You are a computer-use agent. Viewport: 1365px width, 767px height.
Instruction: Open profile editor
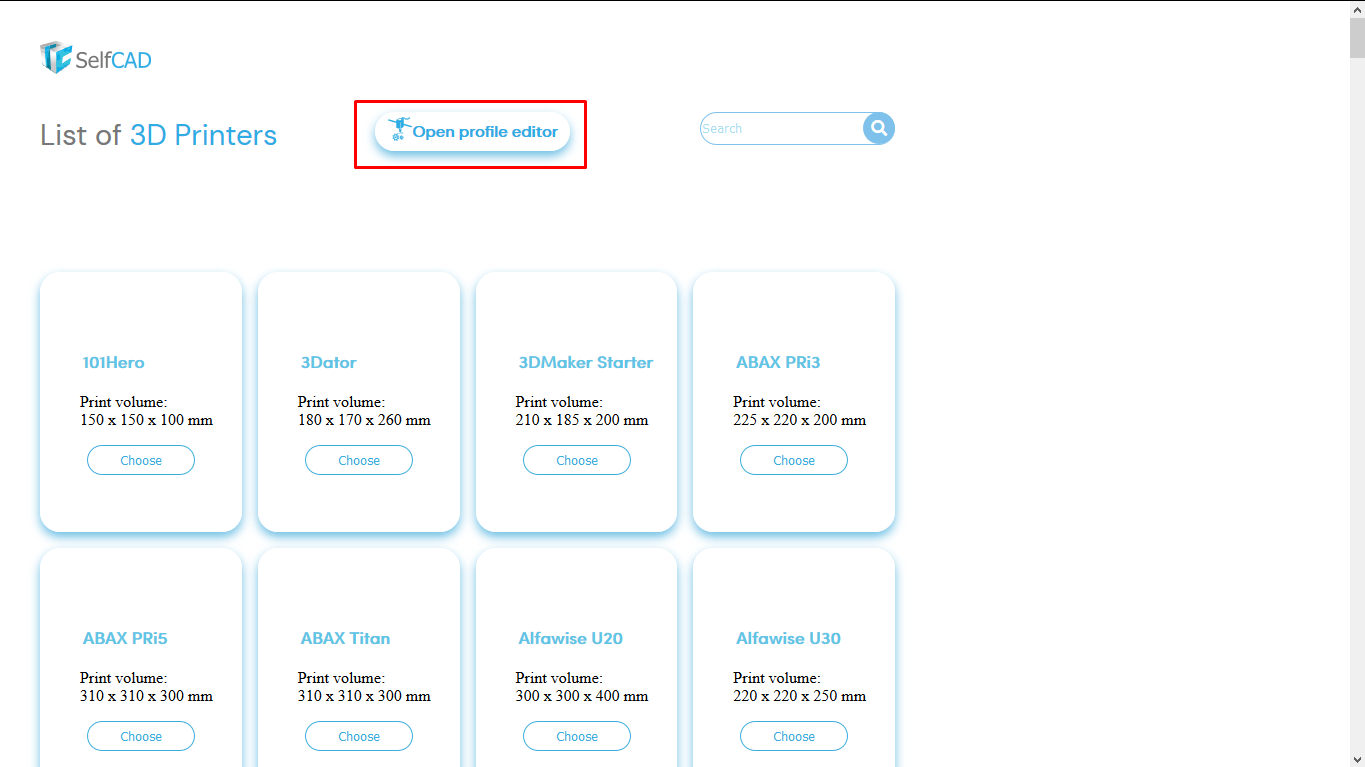point(472,132)
